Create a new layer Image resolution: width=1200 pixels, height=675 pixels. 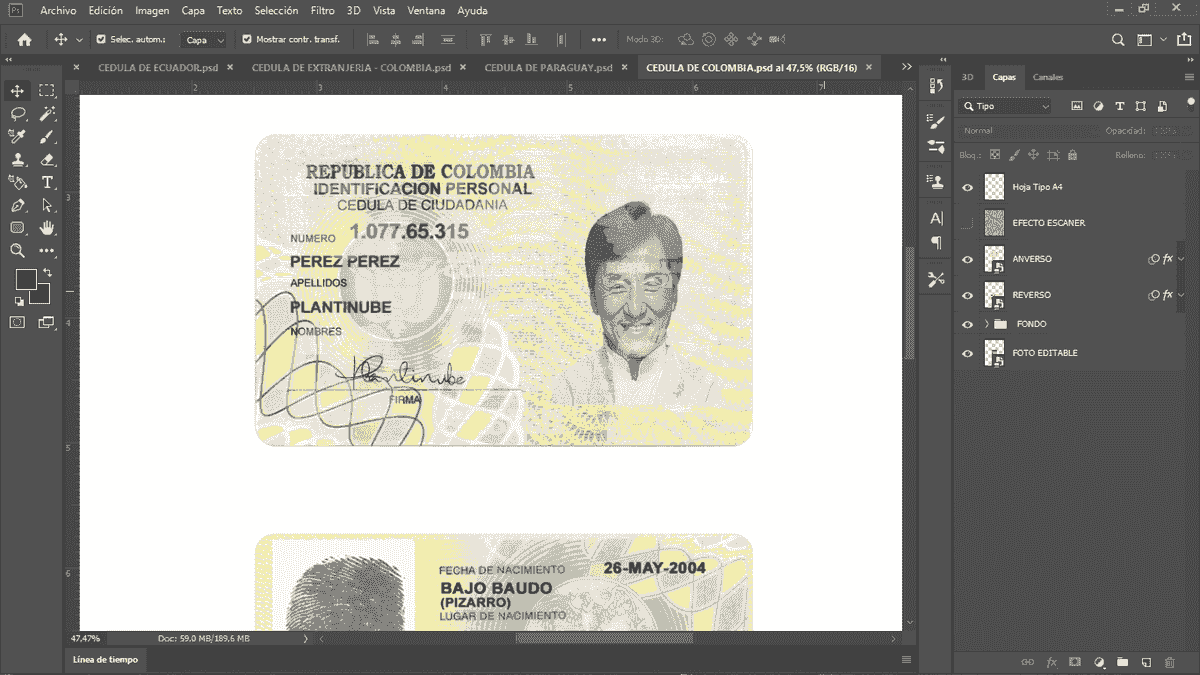(1146, 661)
